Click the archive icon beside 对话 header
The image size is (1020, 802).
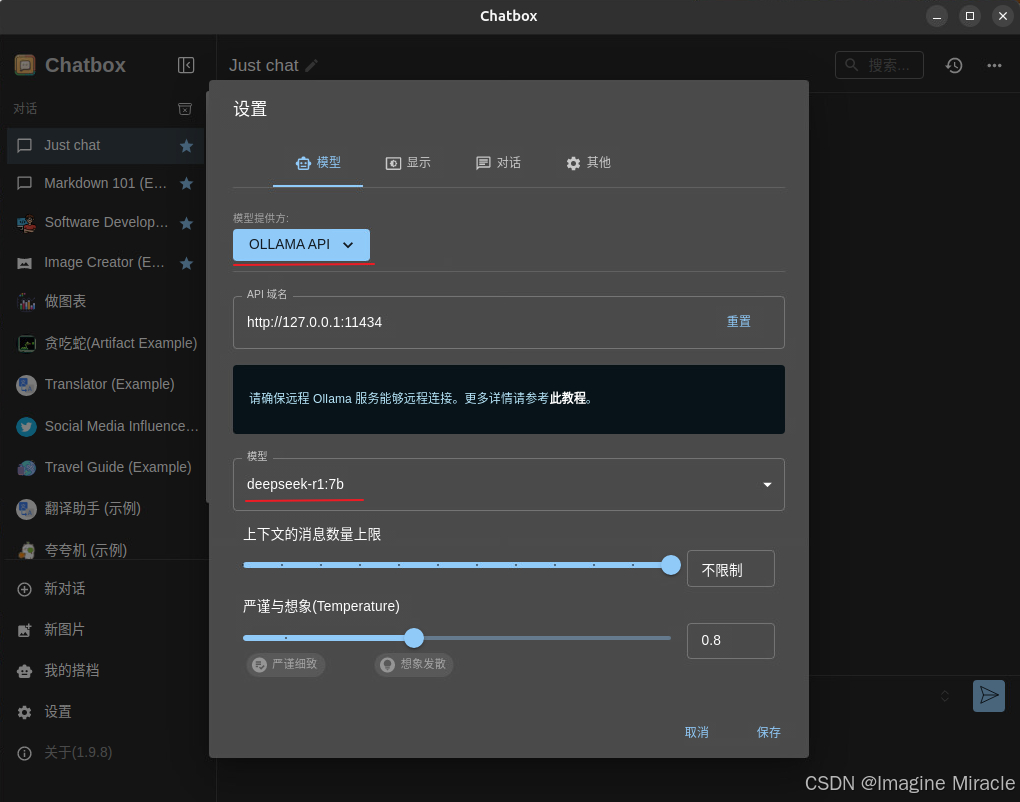coord(185,108)
